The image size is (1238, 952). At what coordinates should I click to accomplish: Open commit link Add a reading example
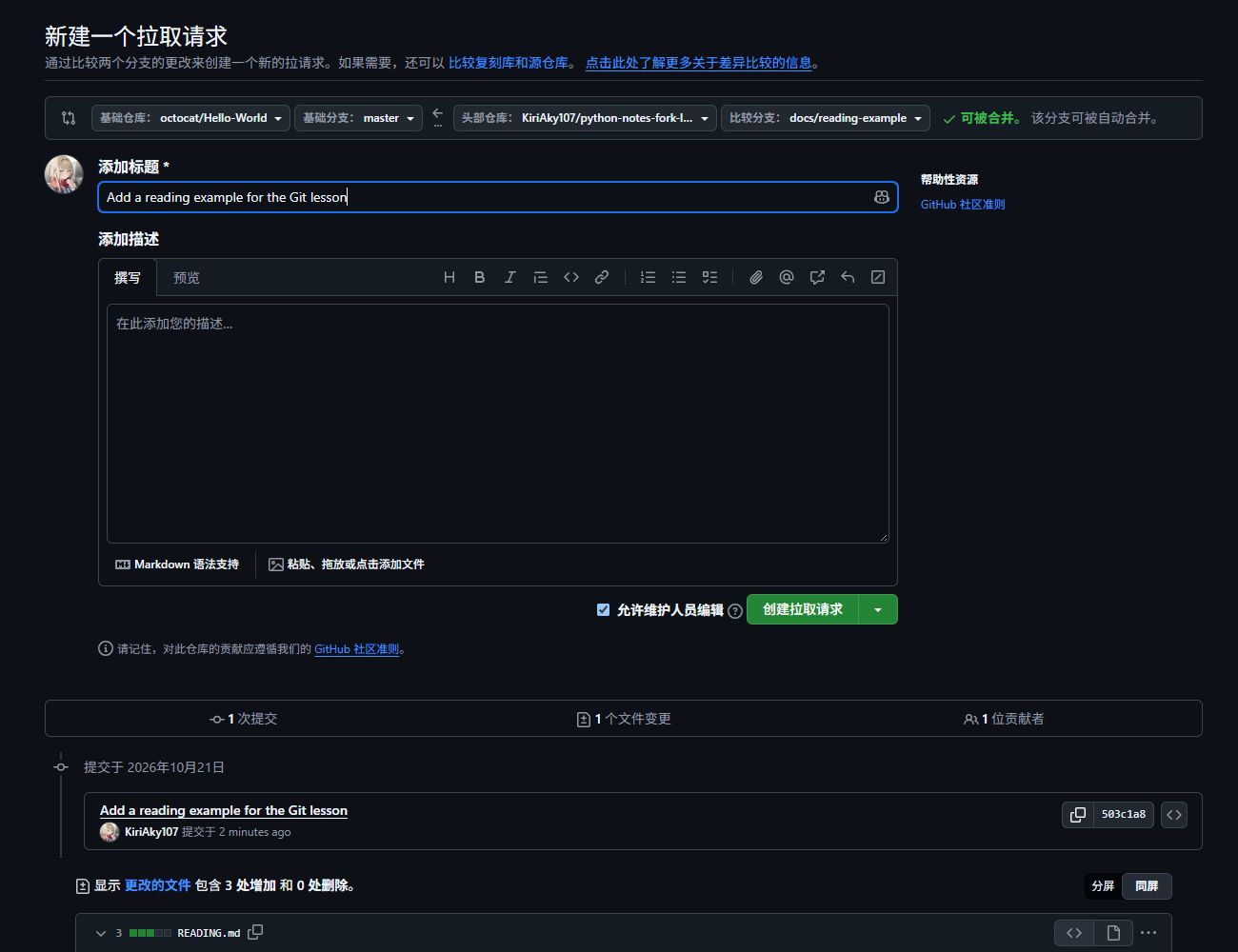pos(224,811)
